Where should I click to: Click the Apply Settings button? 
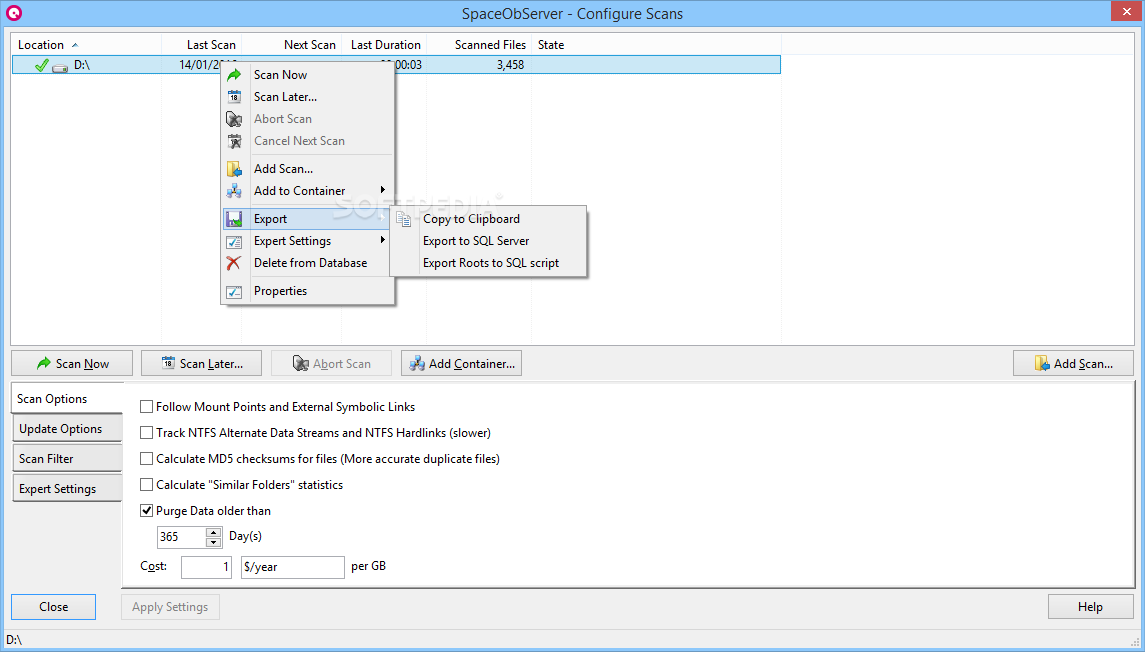(x=170, y=607)
